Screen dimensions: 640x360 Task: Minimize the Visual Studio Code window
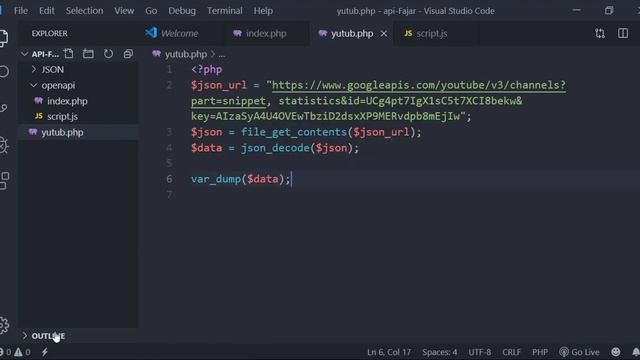pos(576,11)
